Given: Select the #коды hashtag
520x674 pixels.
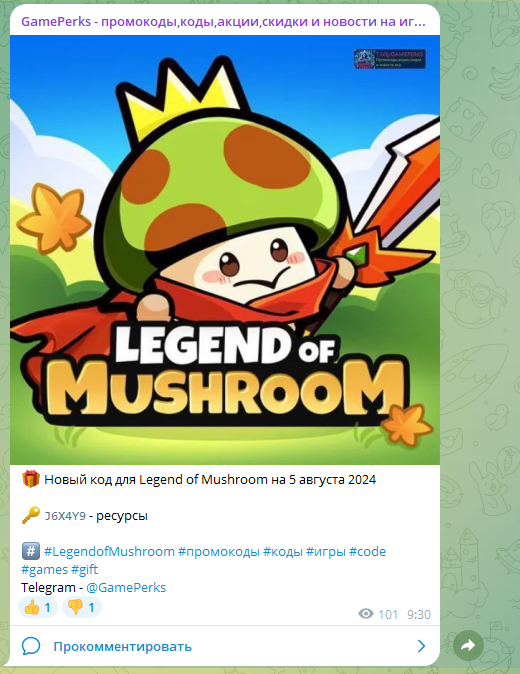Looking at the screenshot, I should coord(283,551).
